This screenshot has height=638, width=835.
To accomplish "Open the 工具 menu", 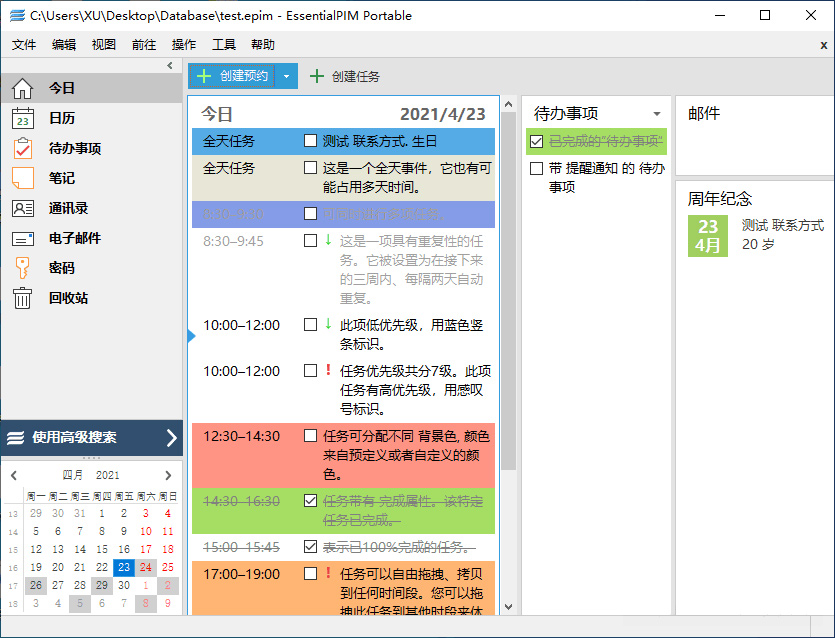I will pyautogui.click(x=224, y=45).
